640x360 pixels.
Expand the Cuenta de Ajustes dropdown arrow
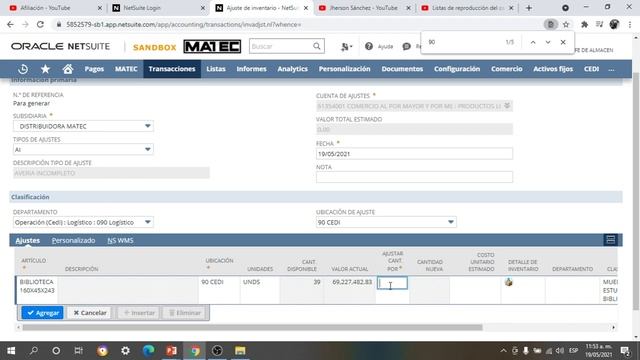pyautogui.click(x=507, y=106)
